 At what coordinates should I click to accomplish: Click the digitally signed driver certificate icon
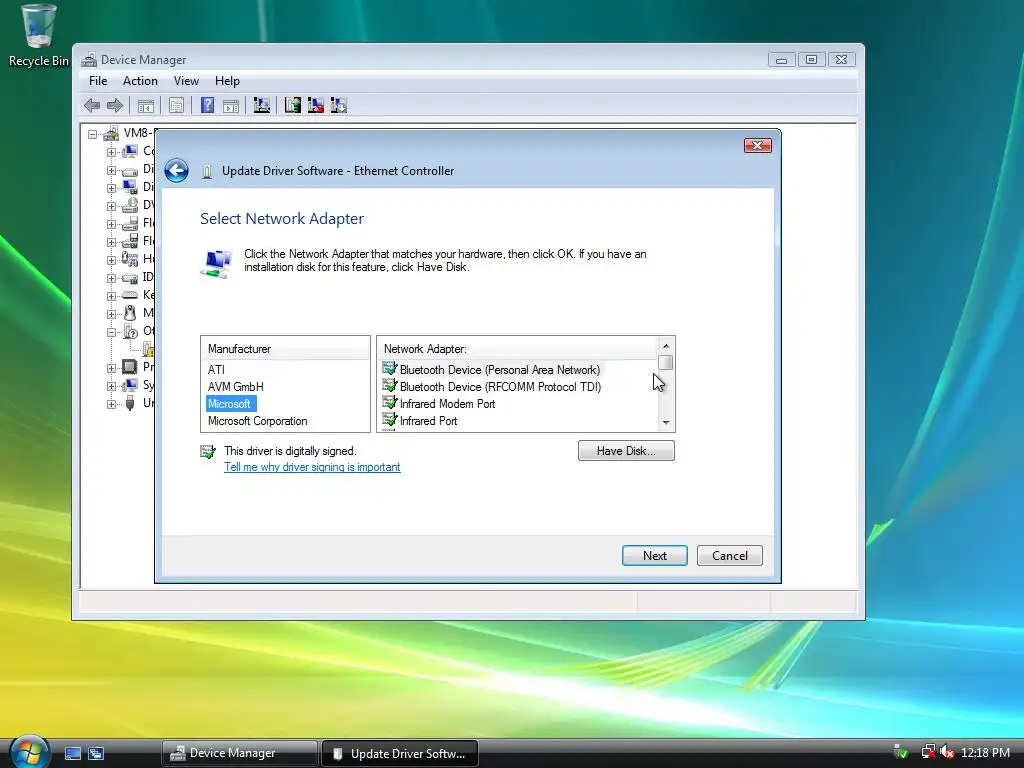(208, 451)
